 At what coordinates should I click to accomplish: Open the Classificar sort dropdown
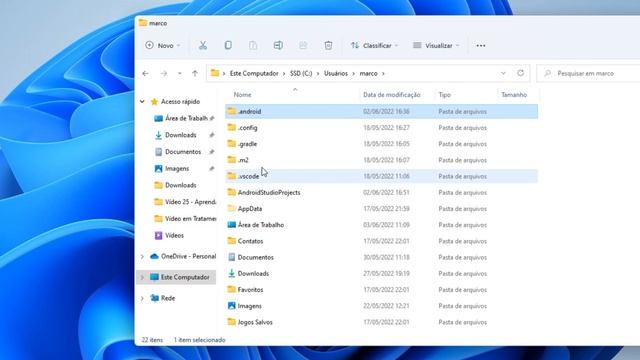click(x=374, y=46)
